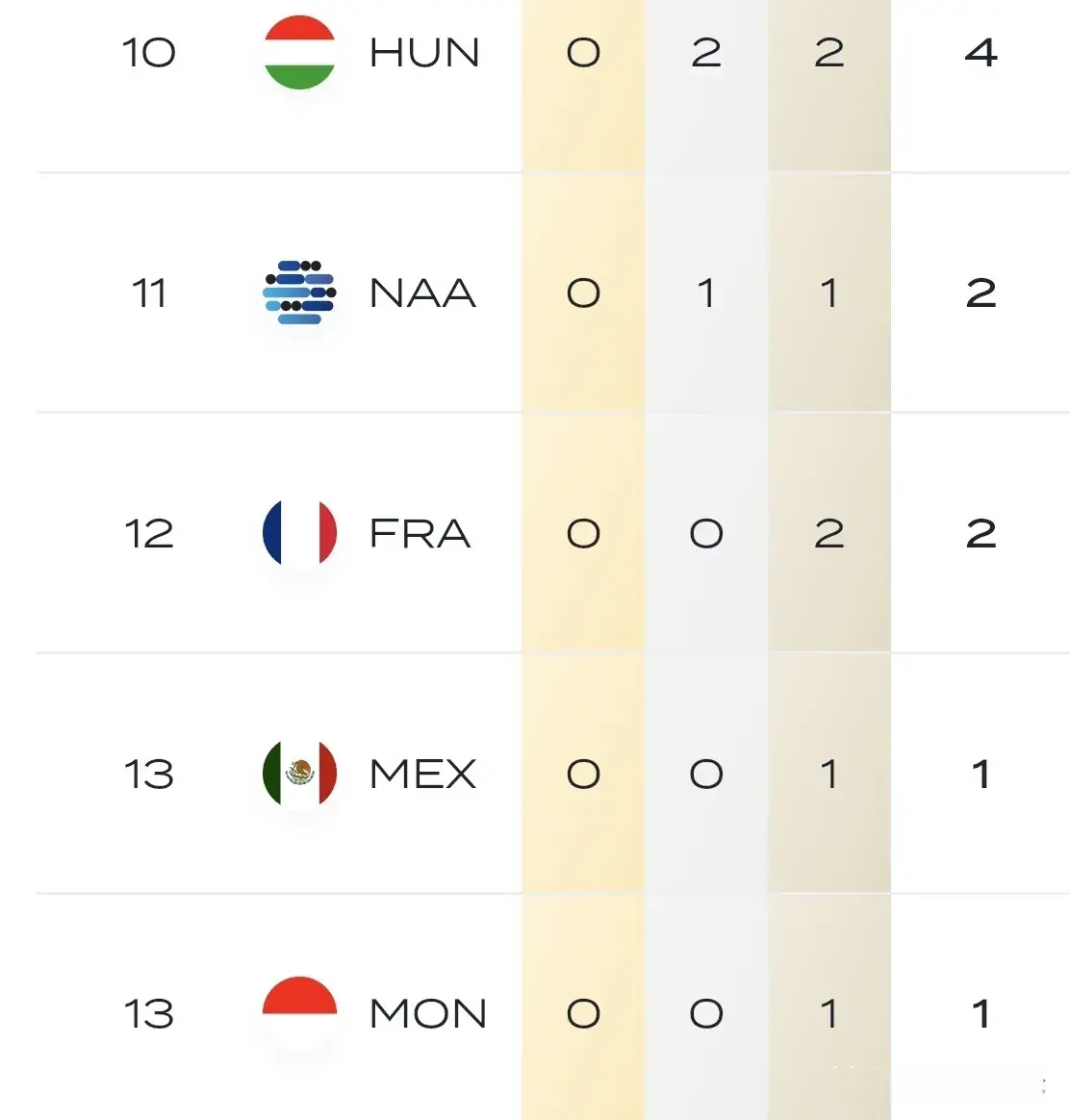Click rank number 11 beside NAA
The height and width of the screenshot is (1120, 1070).
[x=148, y=293]
